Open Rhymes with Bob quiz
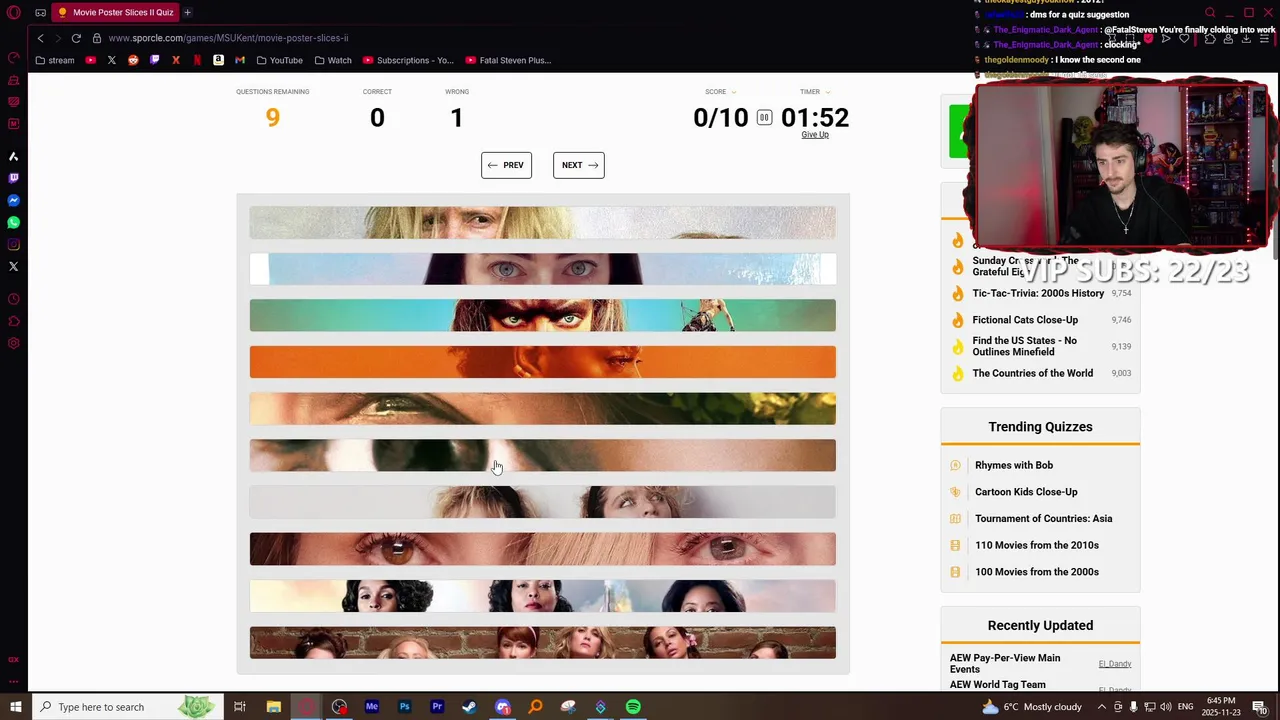The width and height of the screenshot is (1280, 720). pos(1014,465)
